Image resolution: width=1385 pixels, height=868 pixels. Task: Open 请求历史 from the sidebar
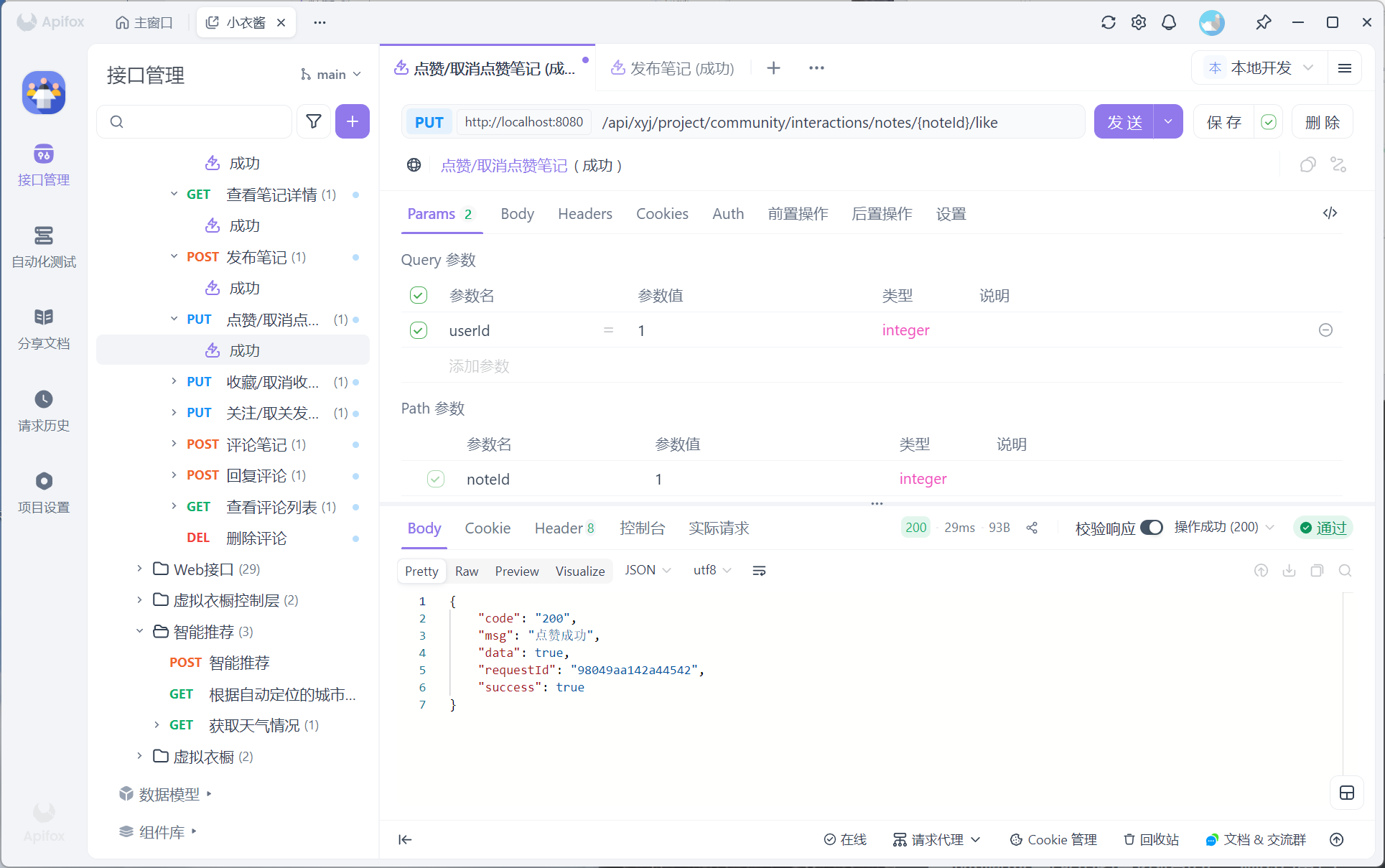click(44, 410)
